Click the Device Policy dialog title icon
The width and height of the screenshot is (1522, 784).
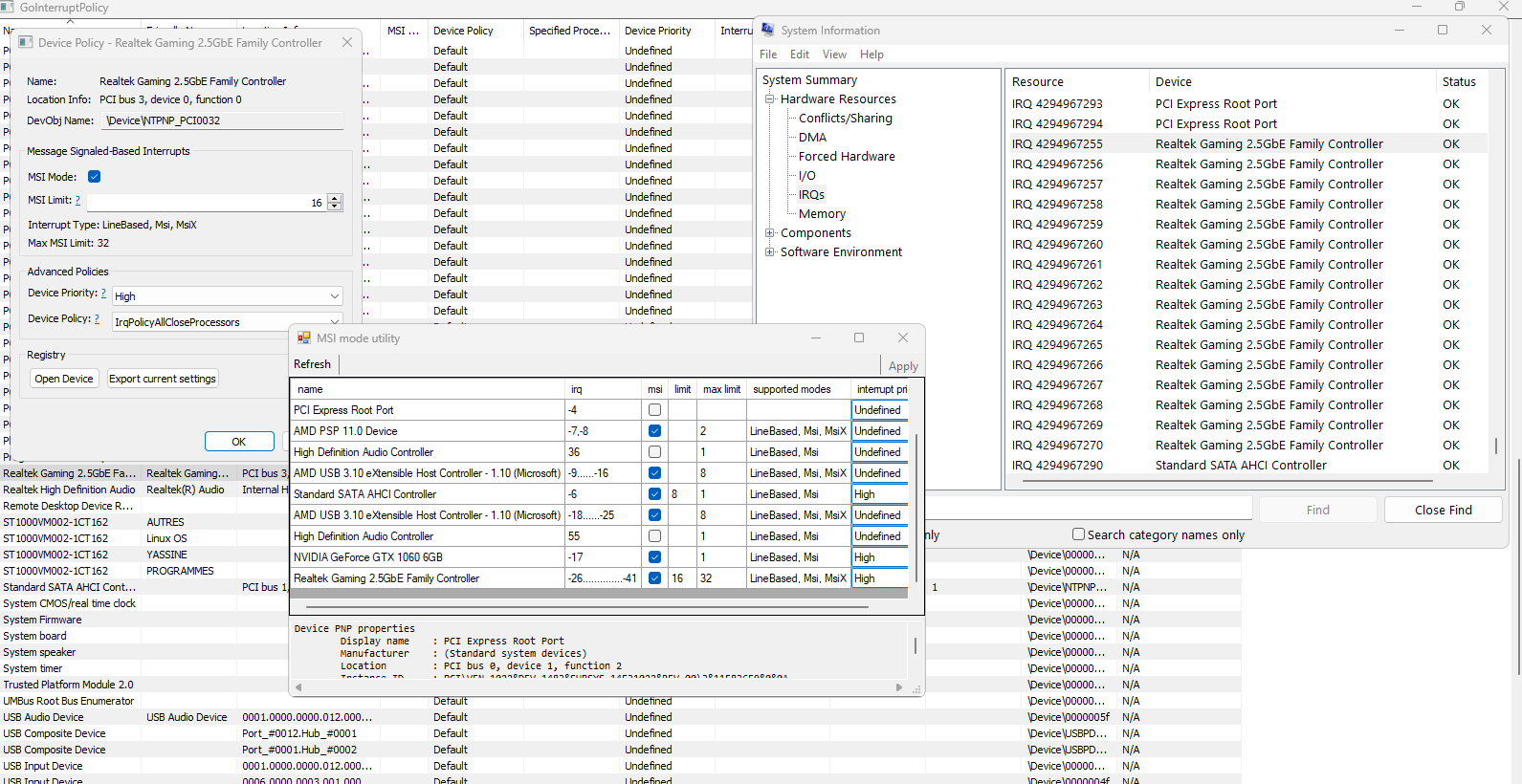point(26,42)
